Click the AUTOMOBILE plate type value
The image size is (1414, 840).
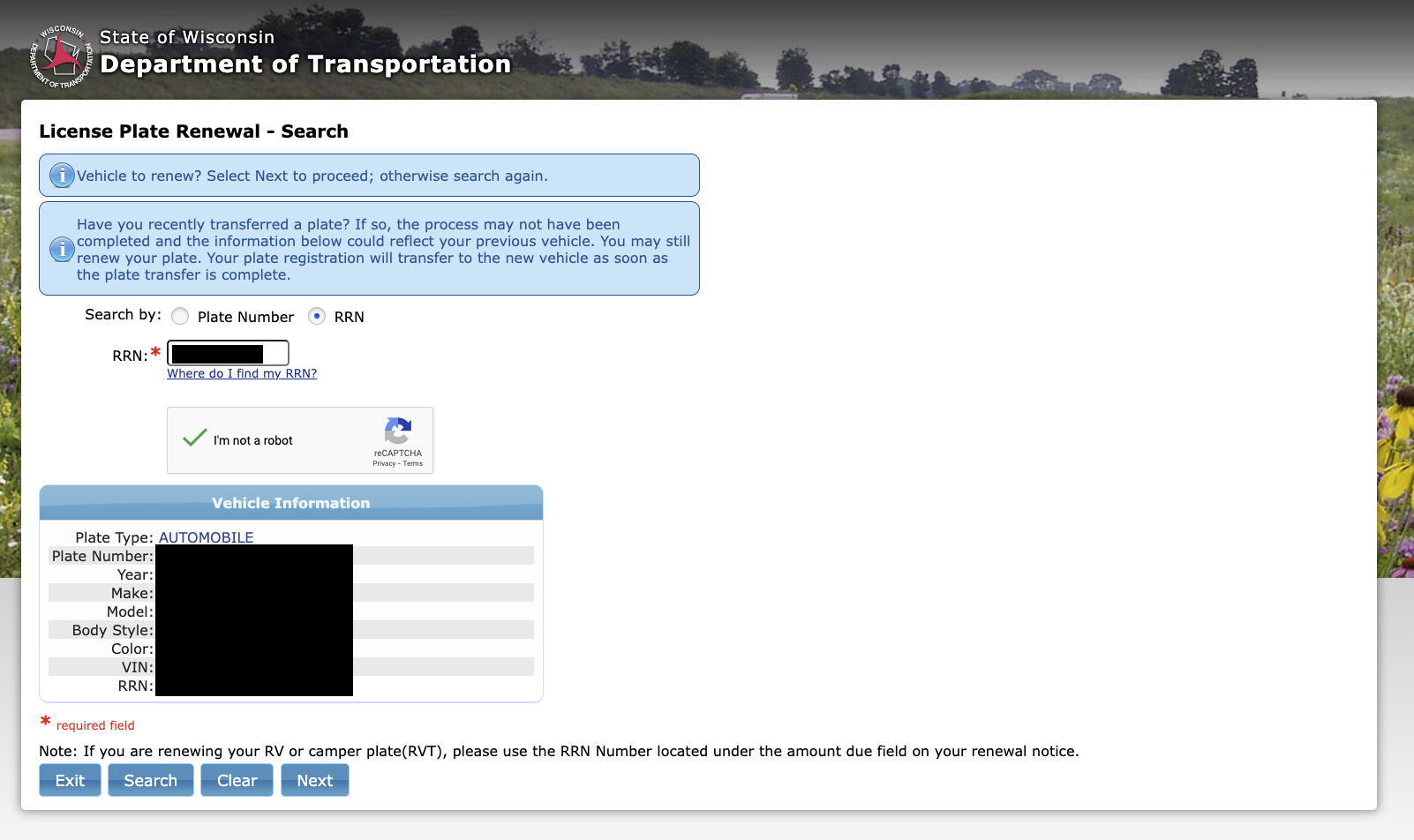[206, 537]
